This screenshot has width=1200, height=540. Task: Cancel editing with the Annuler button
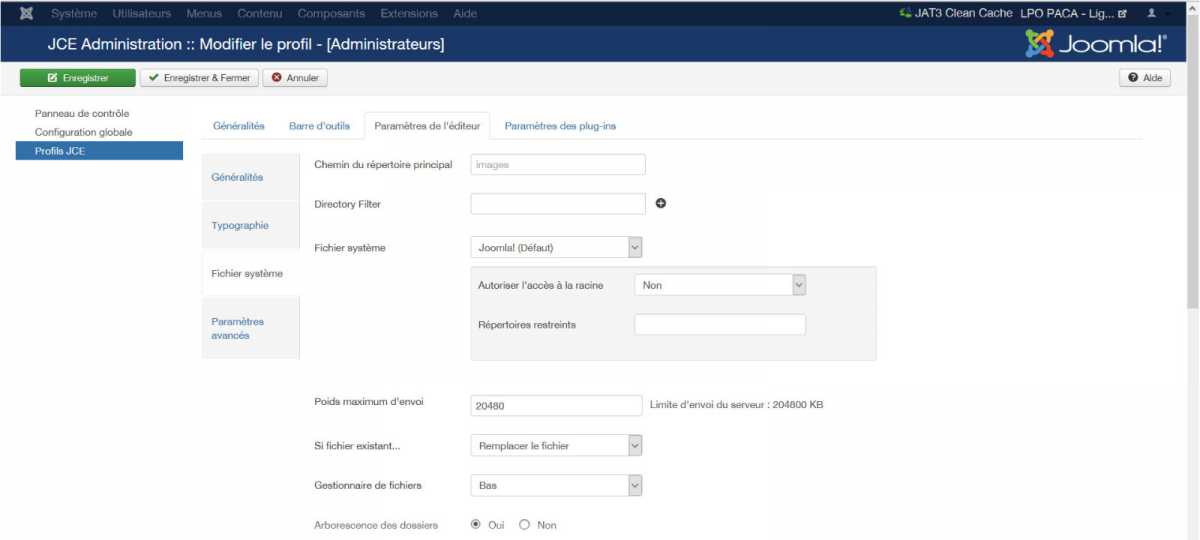(295, 78)
